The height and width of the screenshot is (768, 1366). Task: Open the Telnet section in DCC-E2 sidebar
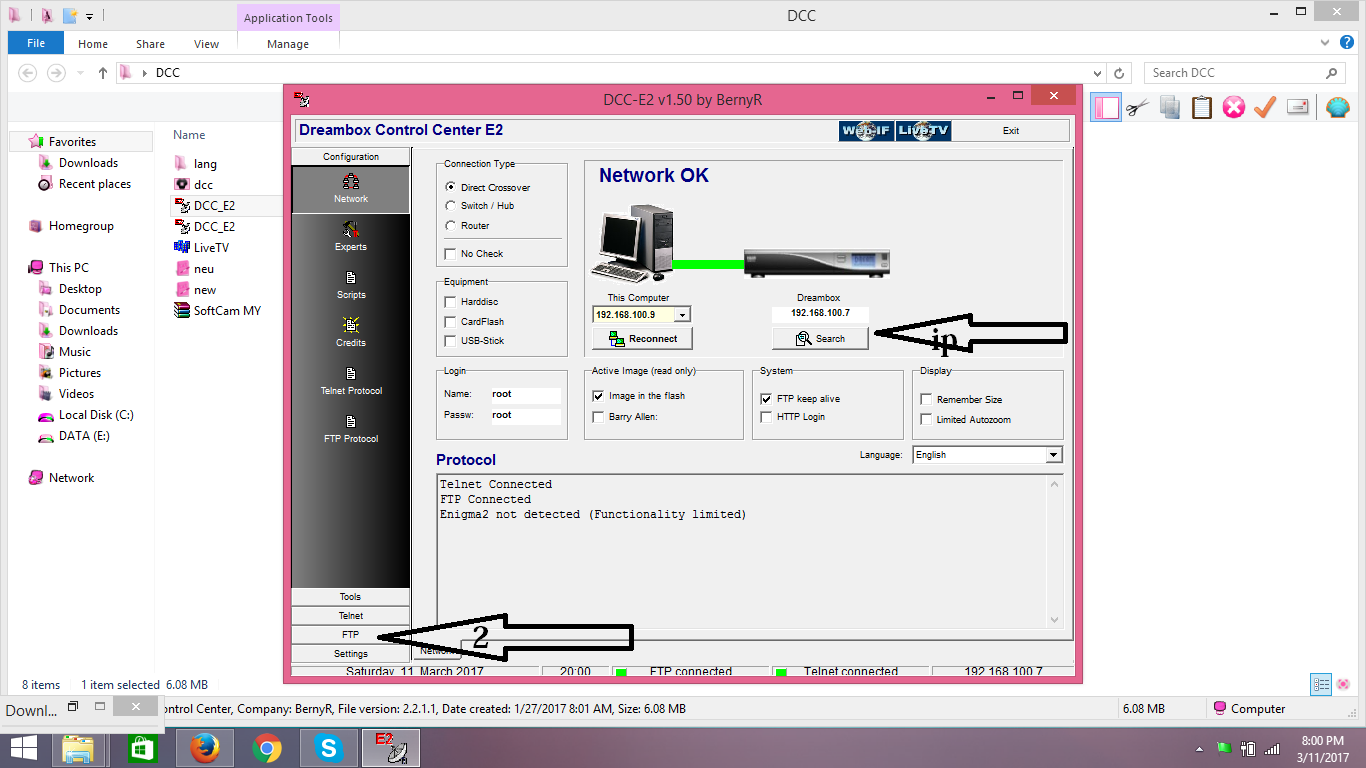[x=350, y=616]
